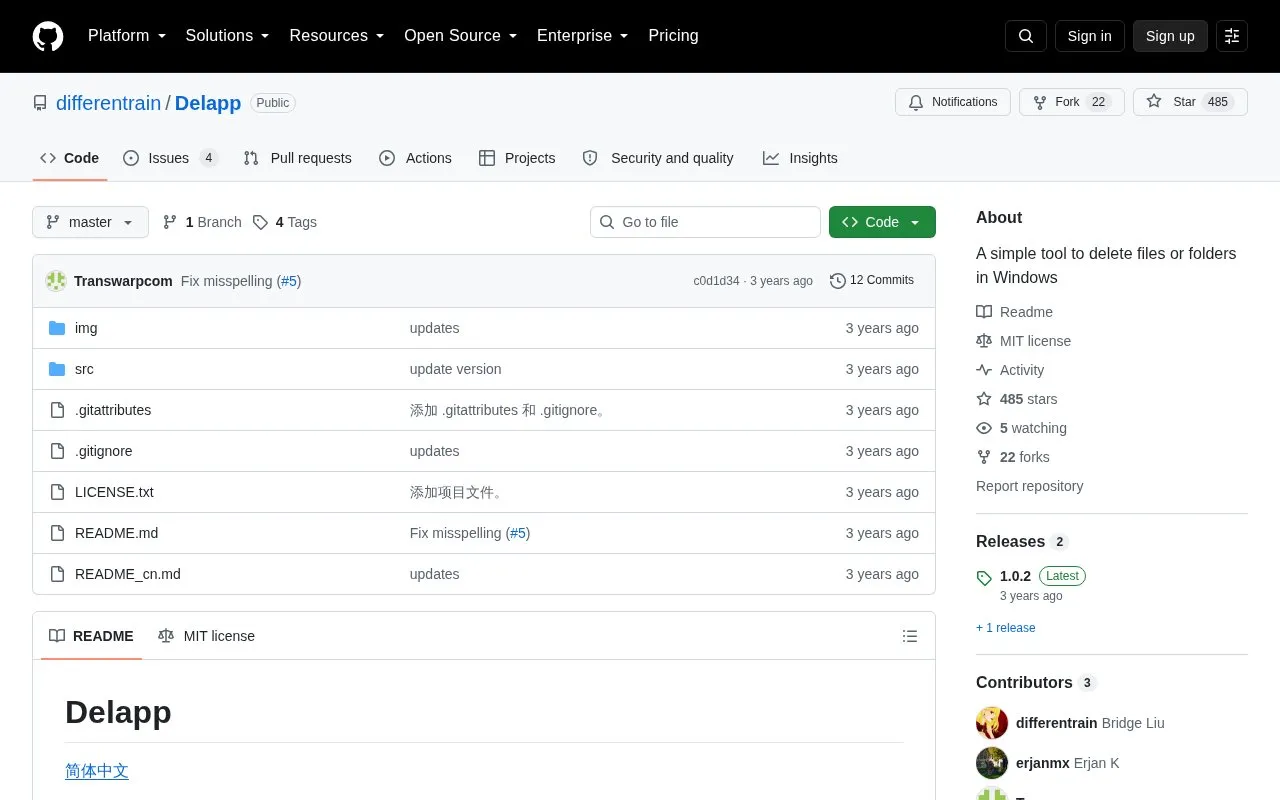Click the Transwarpcom avatar in commit bar
The image size is (1280, 800).
pyautogui.click(x=56, y=281)
